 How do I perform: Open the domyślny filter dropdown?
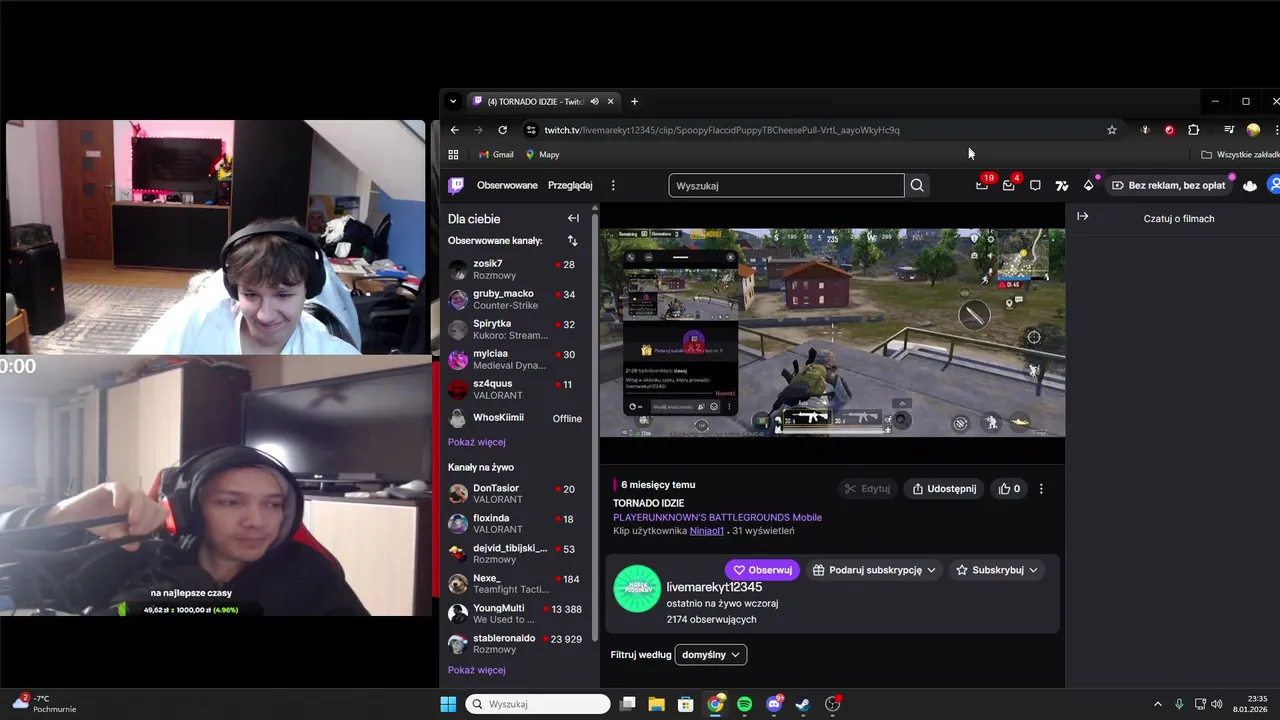[x=711, y=655]
